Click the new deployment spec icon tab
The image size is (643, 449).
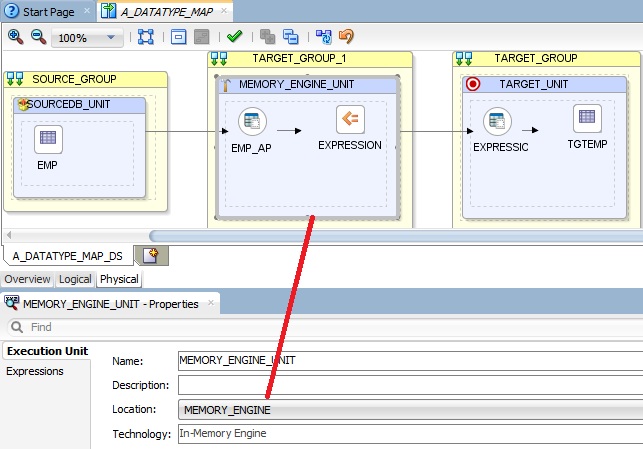tap(153, 255)
